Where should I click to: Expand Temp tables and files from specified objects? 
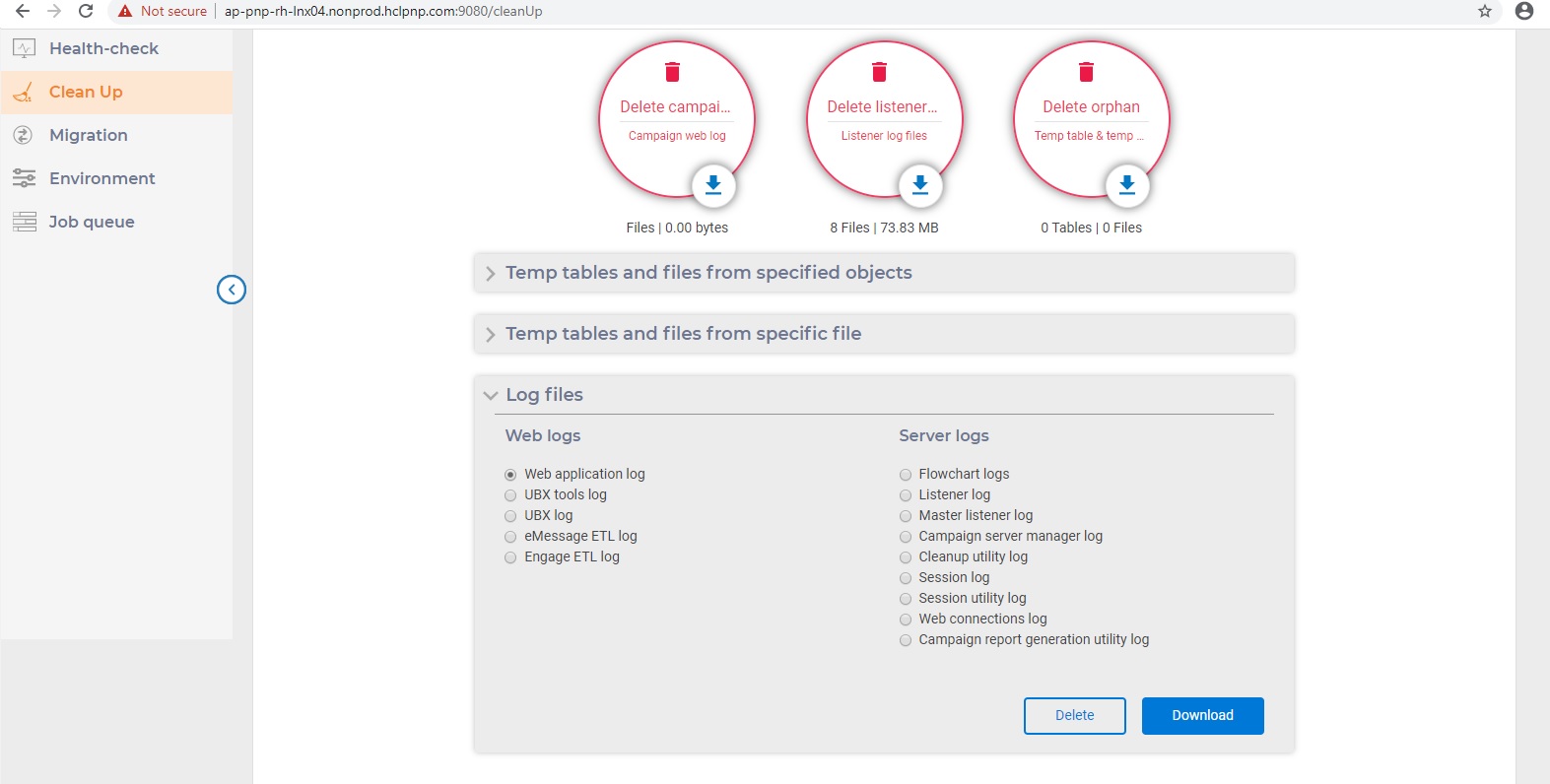pos(884,273)
